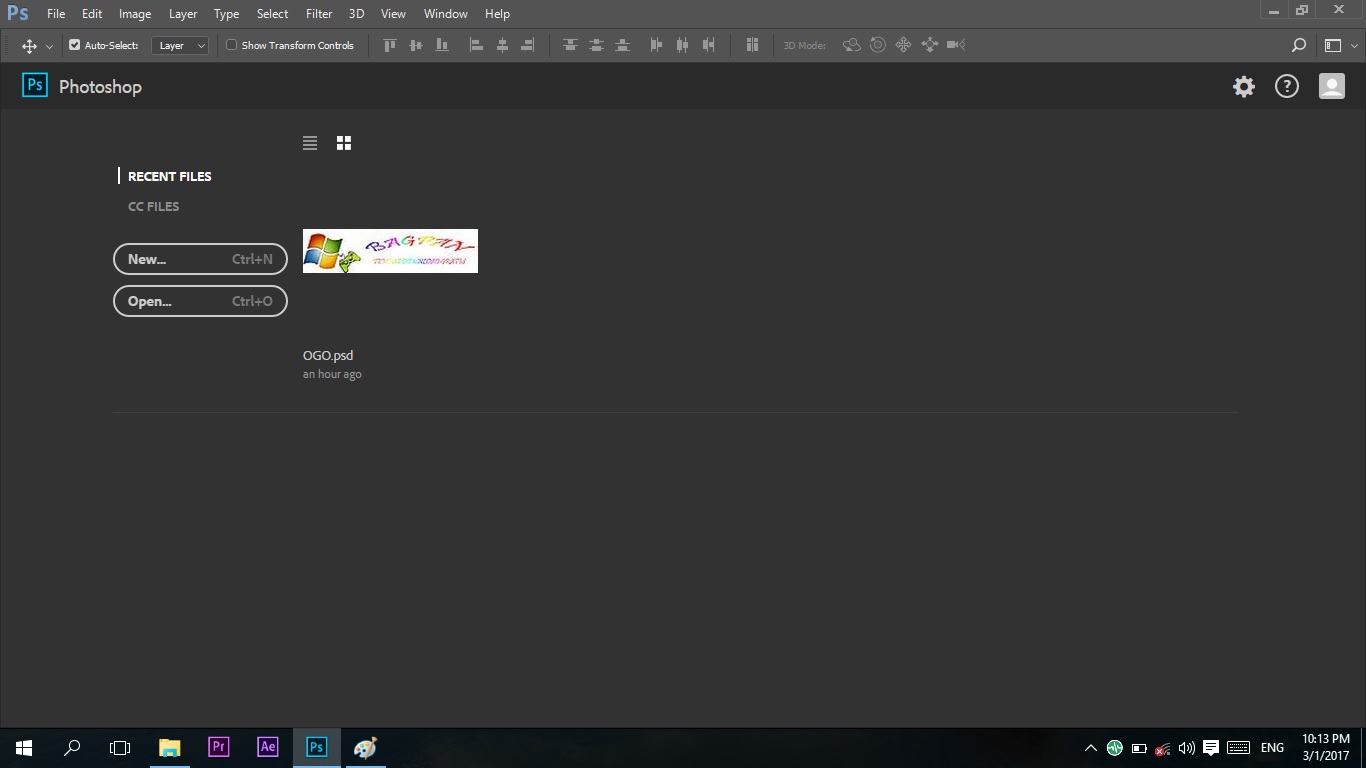Screen dimensions: 1366x768
Task: Enable Show Transform Controls checkbox
Action: (231, 45)
